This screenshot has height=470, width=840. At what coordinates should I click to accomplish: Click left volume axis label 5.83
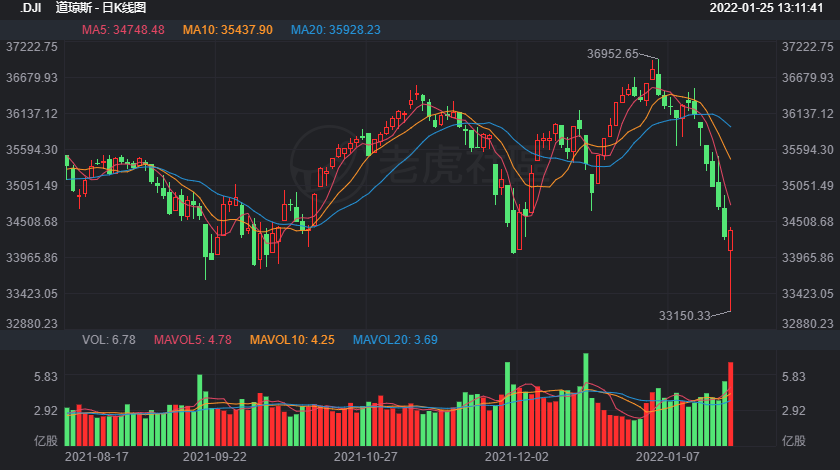(x=46, y=377)
